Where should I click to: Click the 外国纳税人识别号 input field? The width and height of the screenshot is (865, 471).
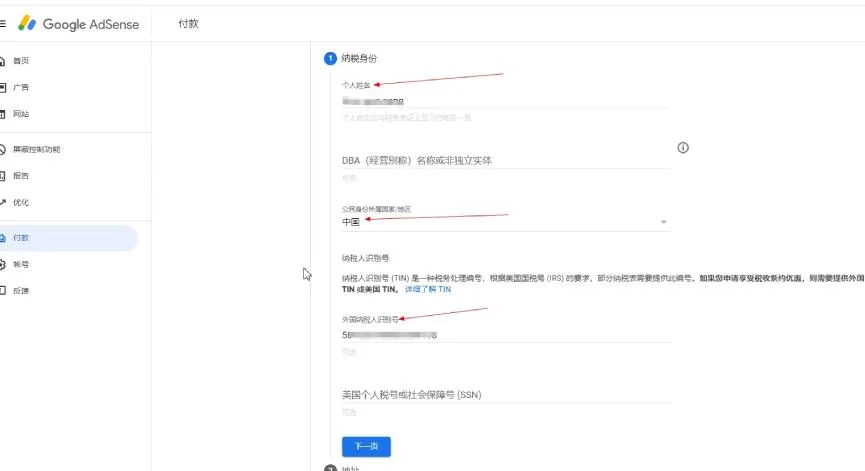pyautogui.click(x=506, y=335)
